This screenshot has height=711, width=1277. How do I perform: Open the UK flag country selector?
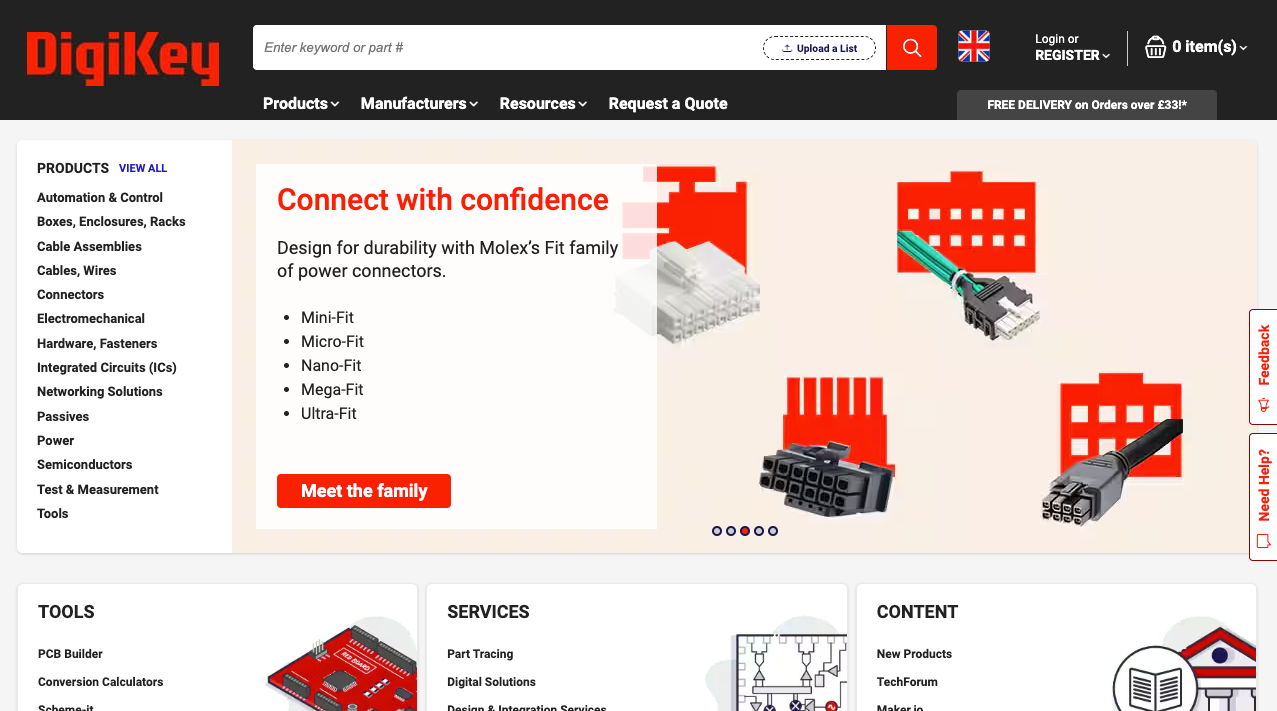[x=973, y=46]
